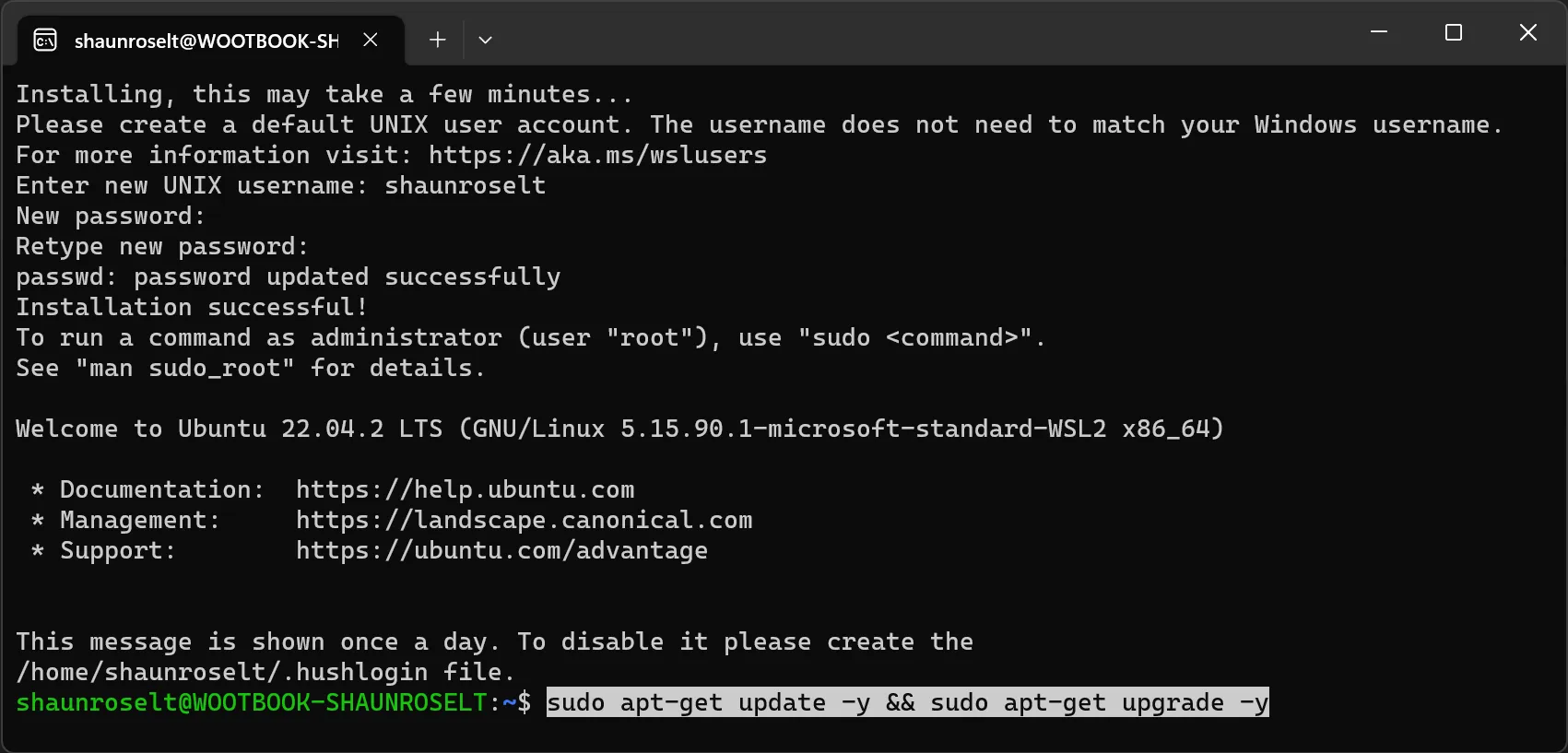Screen dimensions: 1568x753
Task: Close the terminal window
Action: pyautogui.click(x=1527, y=32)
